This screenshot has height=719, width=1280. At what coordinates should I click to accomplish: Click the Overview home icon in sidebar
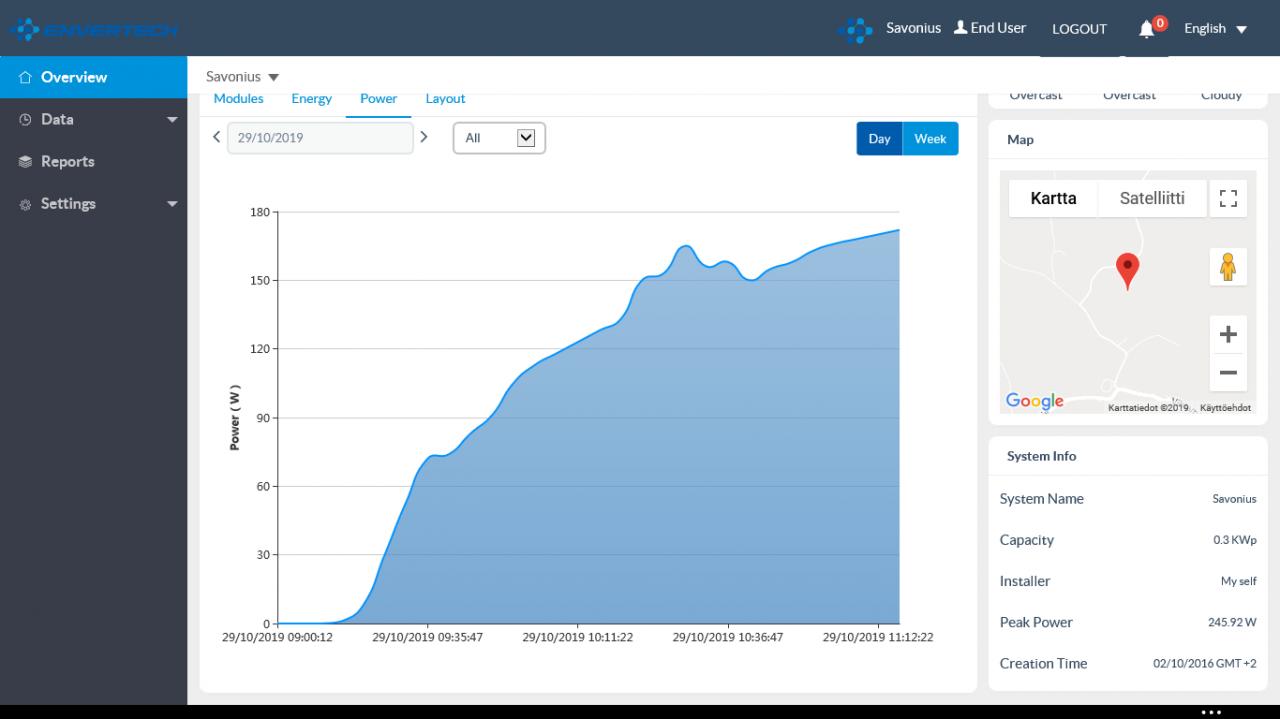pyautogui.click(x=26, y=77)
